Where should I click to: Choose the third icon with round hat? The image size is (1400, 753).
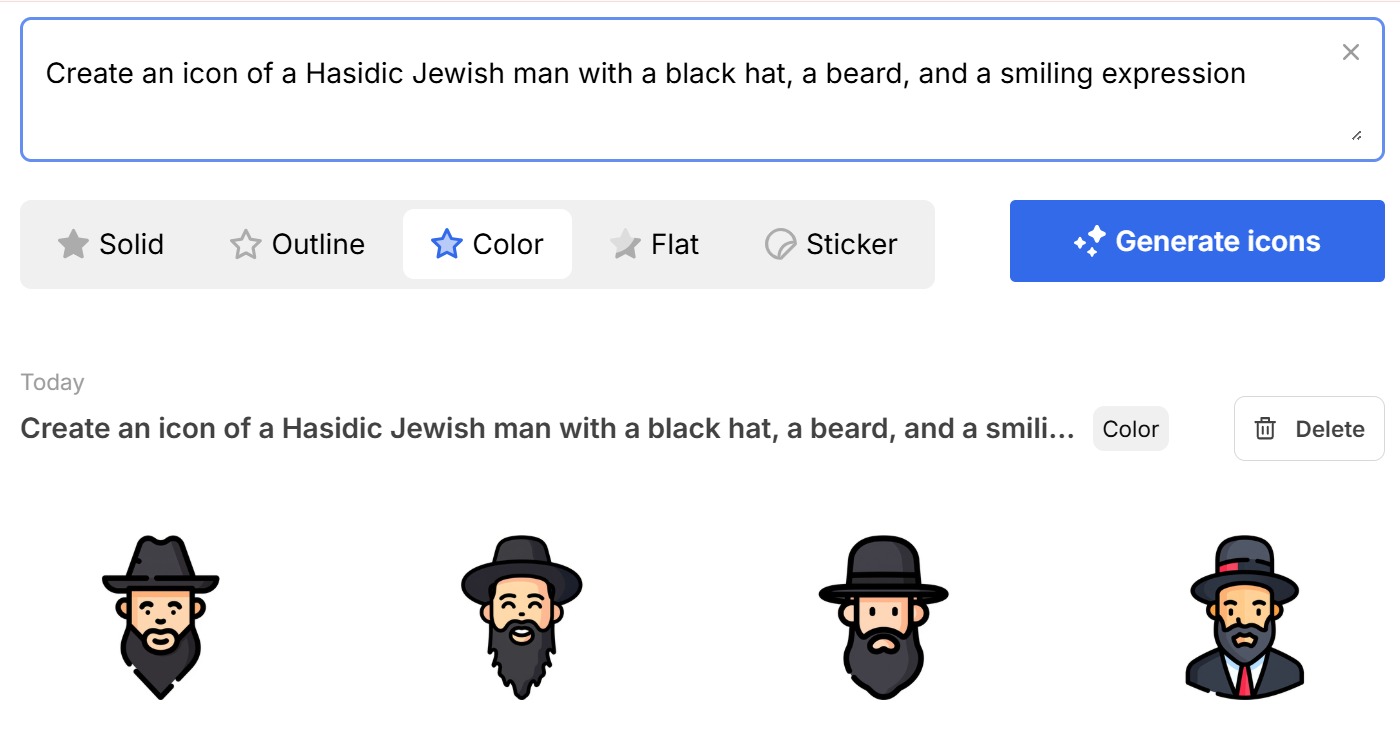click(x=883, y=616)
